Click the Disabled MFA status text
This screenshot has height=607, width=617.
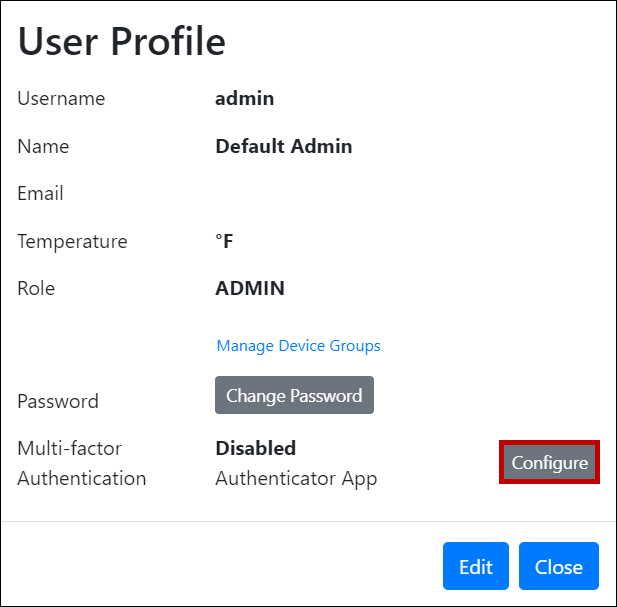[255, 448]
